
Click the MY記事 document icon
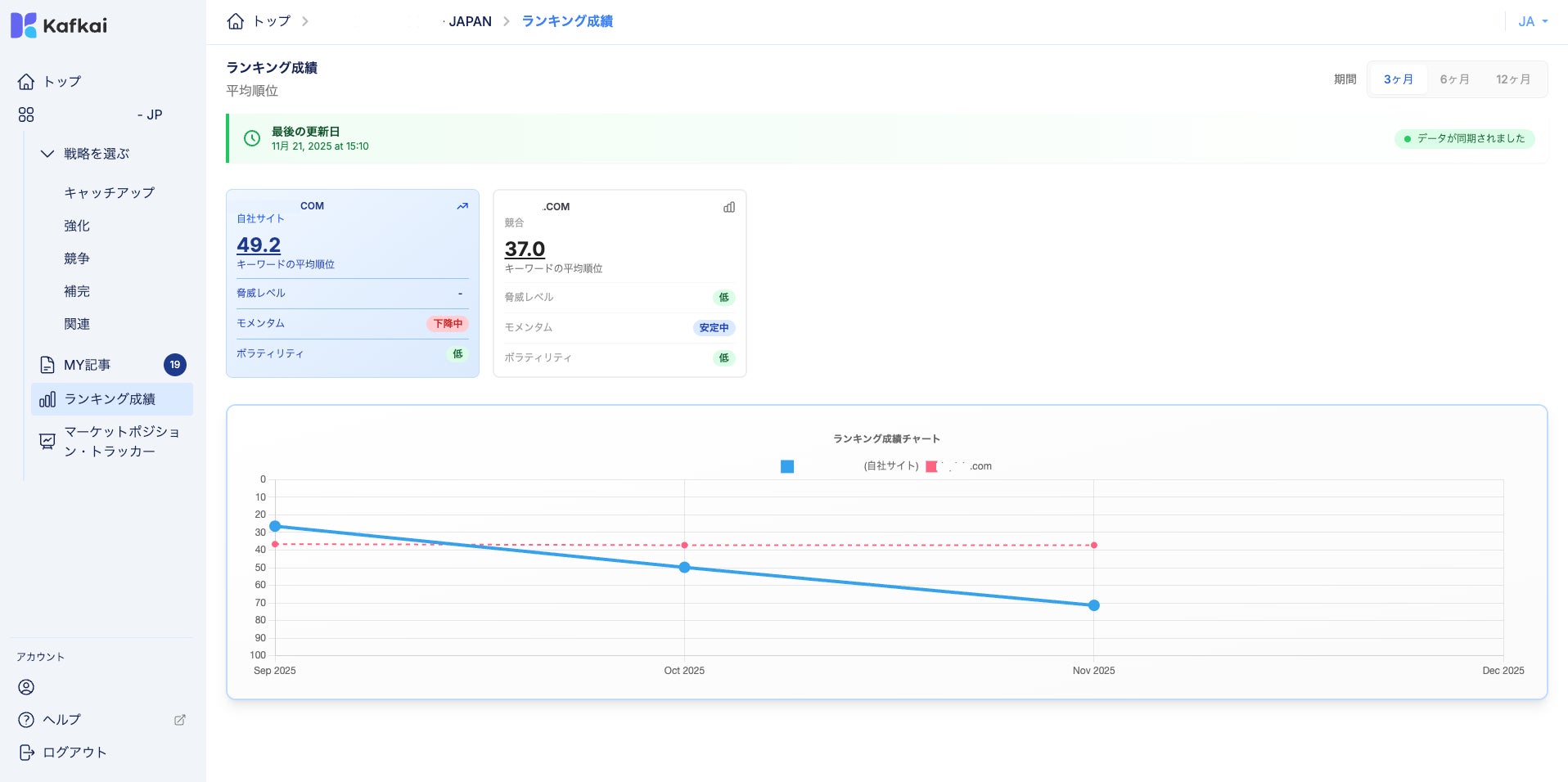point(47,365)
